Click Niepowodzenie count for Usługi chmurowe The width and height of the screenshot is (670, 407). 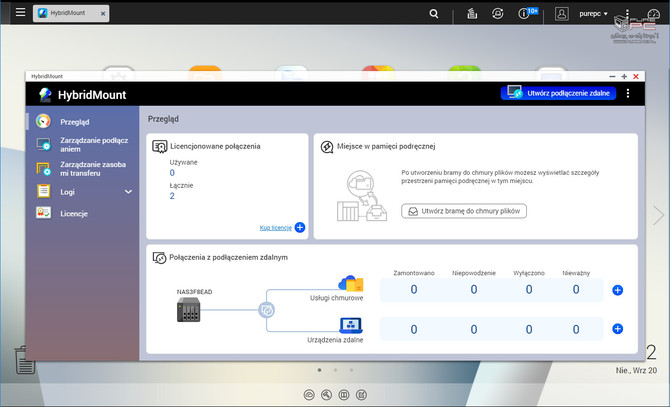(x=474, y=290)
